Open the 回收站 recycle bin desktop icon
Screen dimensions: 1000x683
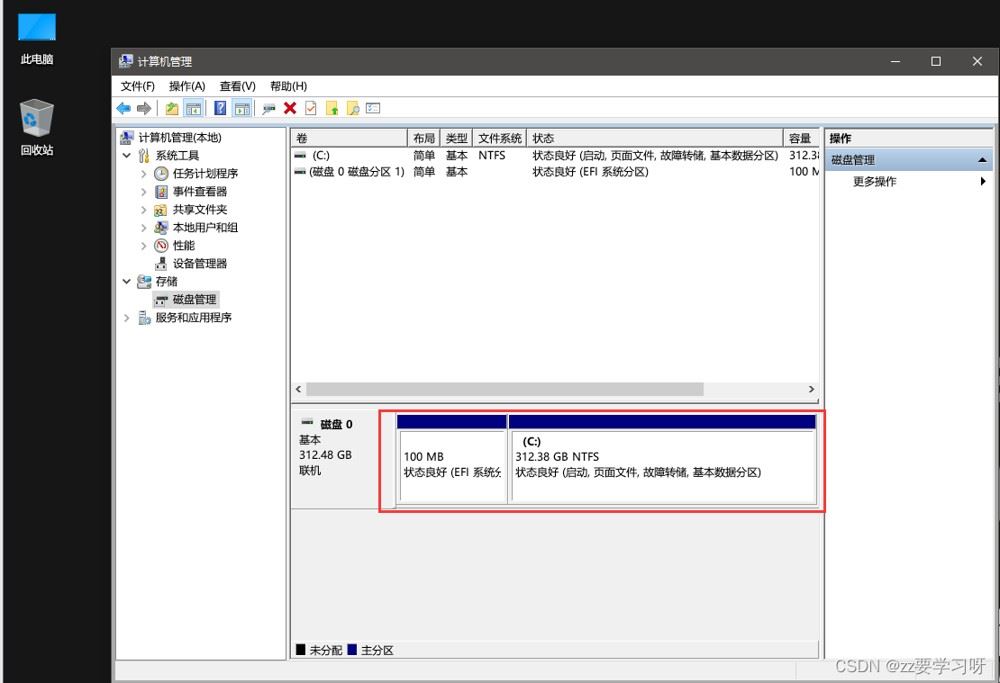click(37, 127)
